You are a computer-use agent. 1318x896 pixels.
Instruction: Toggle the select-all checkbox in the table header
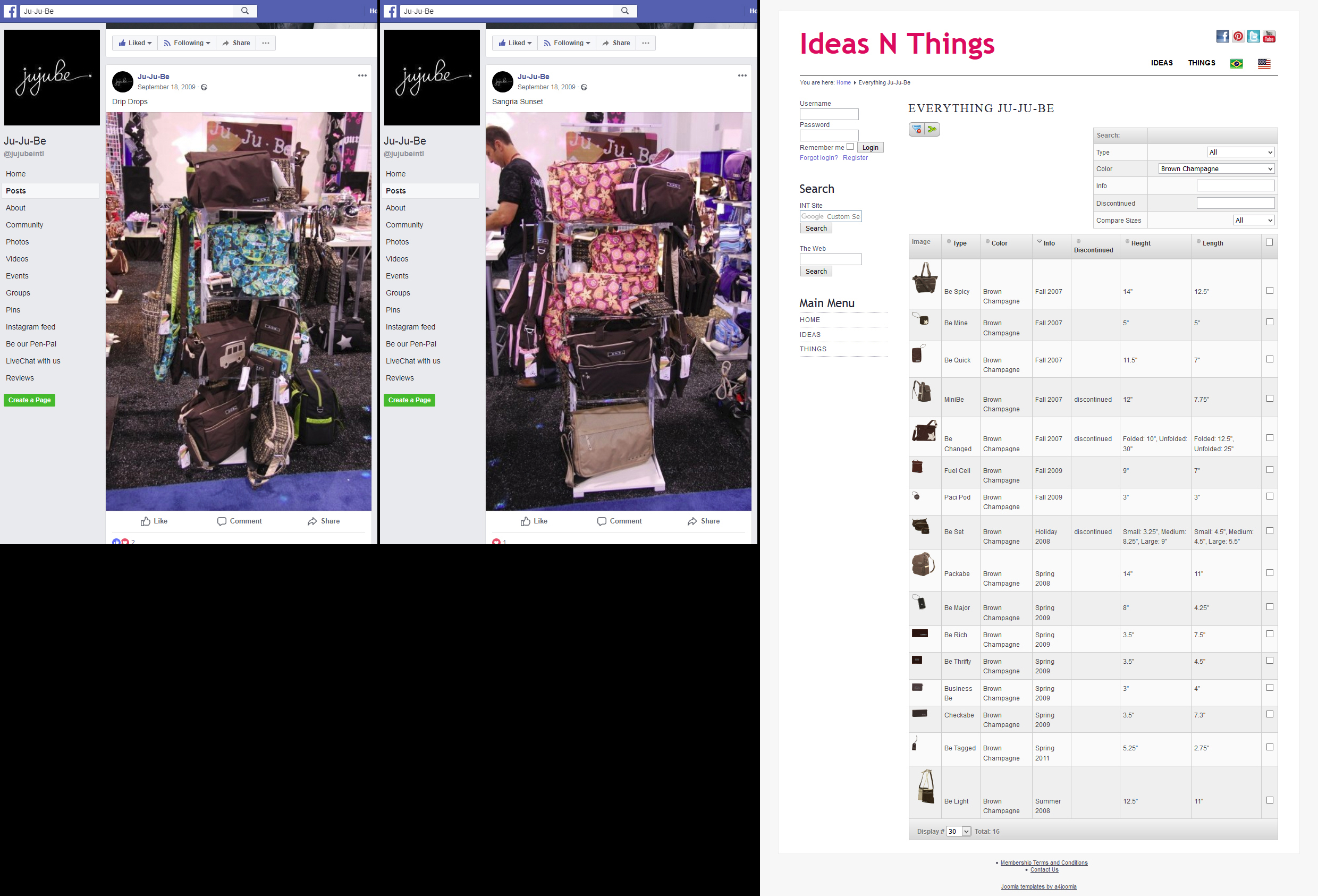1269,242
